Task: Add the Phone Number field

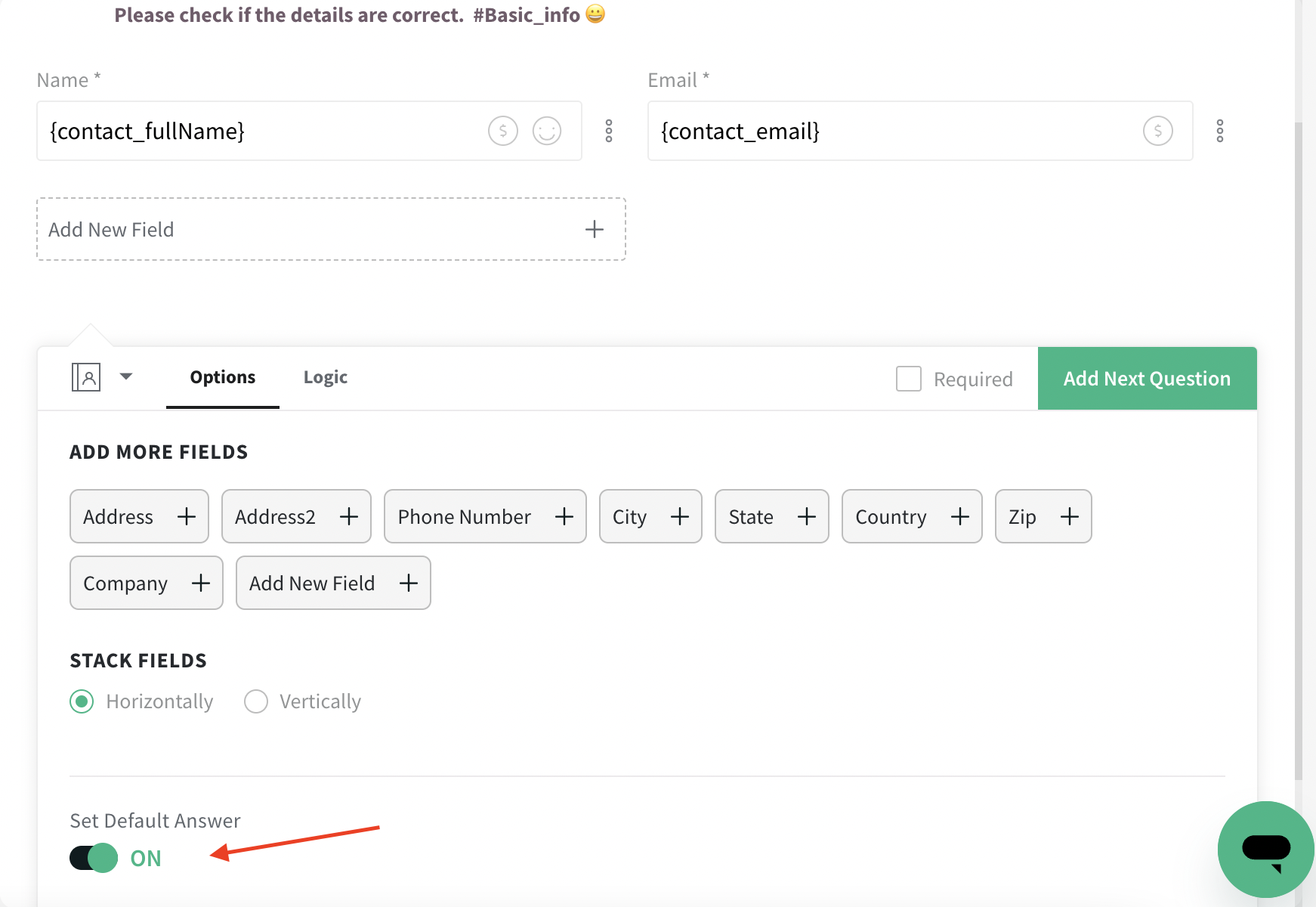Action: click(x=485, y=516)
